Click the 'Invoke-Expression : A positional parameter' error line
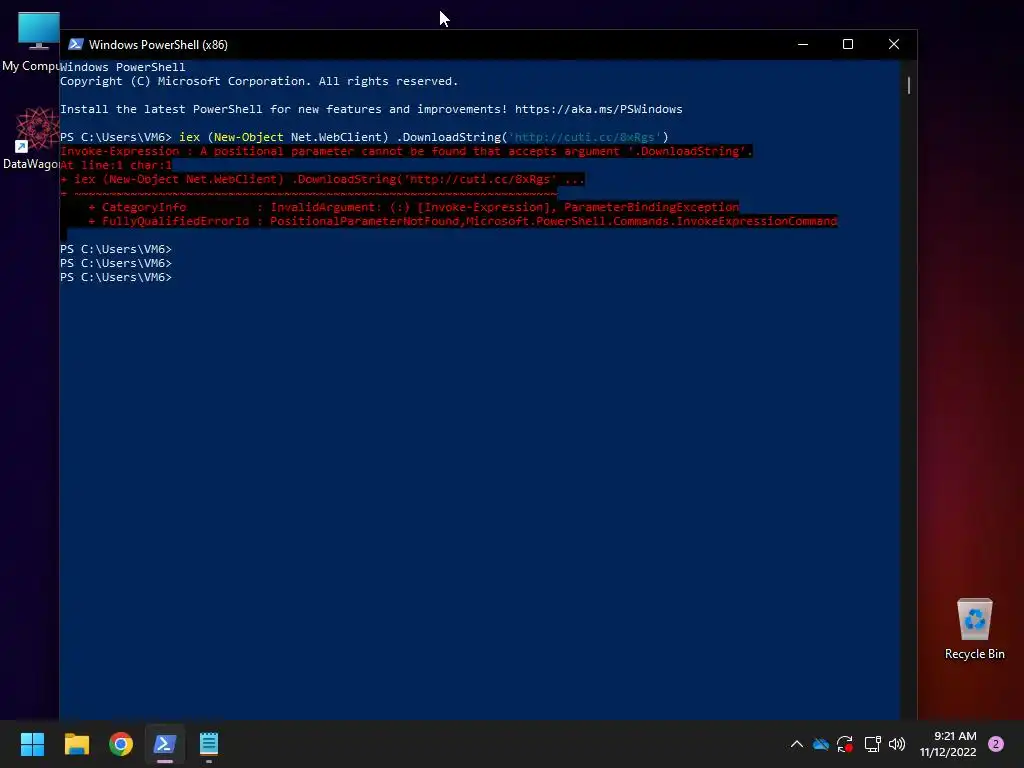 coord(406,152)
